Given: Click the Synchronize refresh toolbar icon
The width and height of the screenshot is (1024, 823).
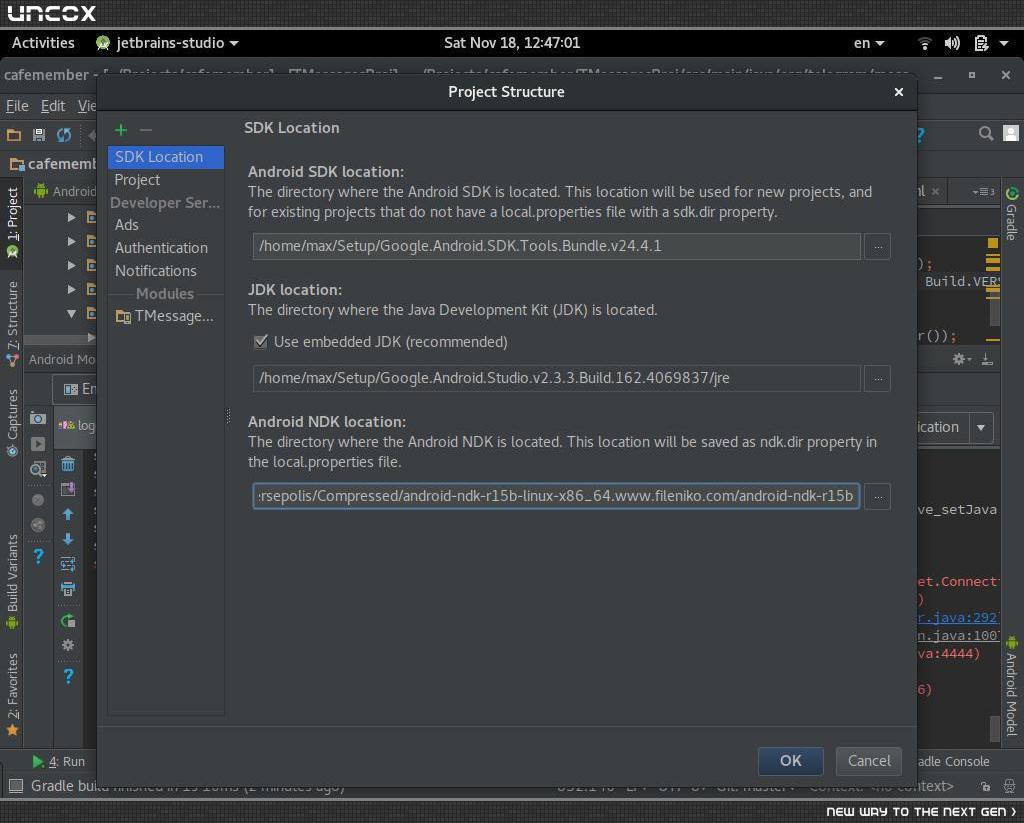Looking at the screenshot, I should point(63,135).
